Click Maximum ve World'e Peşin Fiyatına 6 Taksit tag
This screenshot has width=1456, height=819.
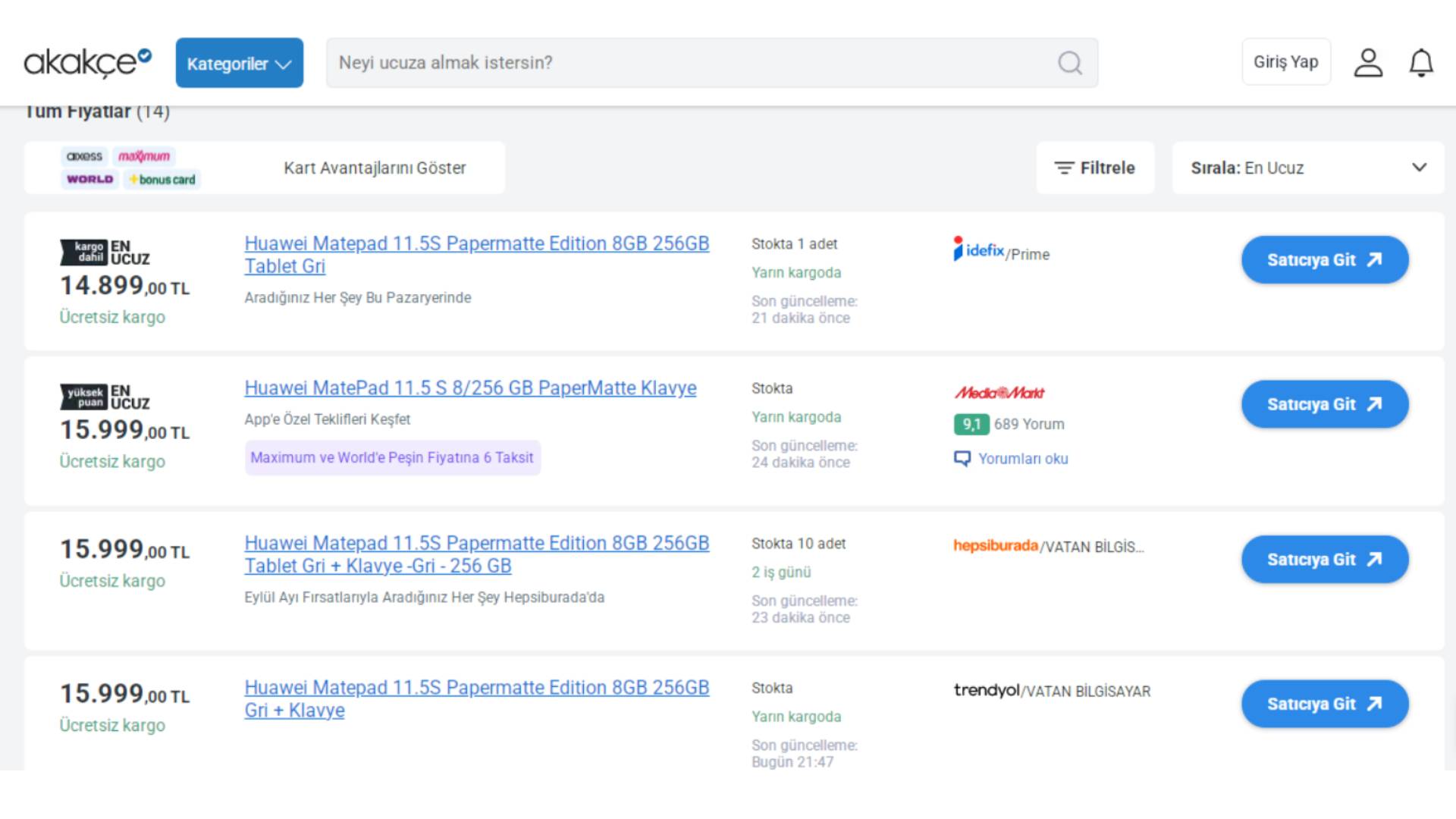point(392,458)
